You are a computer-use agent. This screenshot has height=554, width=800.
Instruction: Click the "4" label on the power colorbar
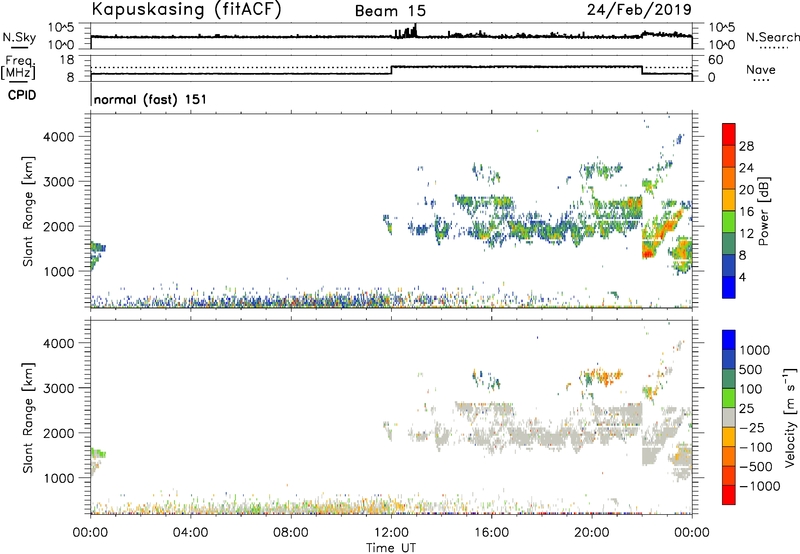point(742,277)
